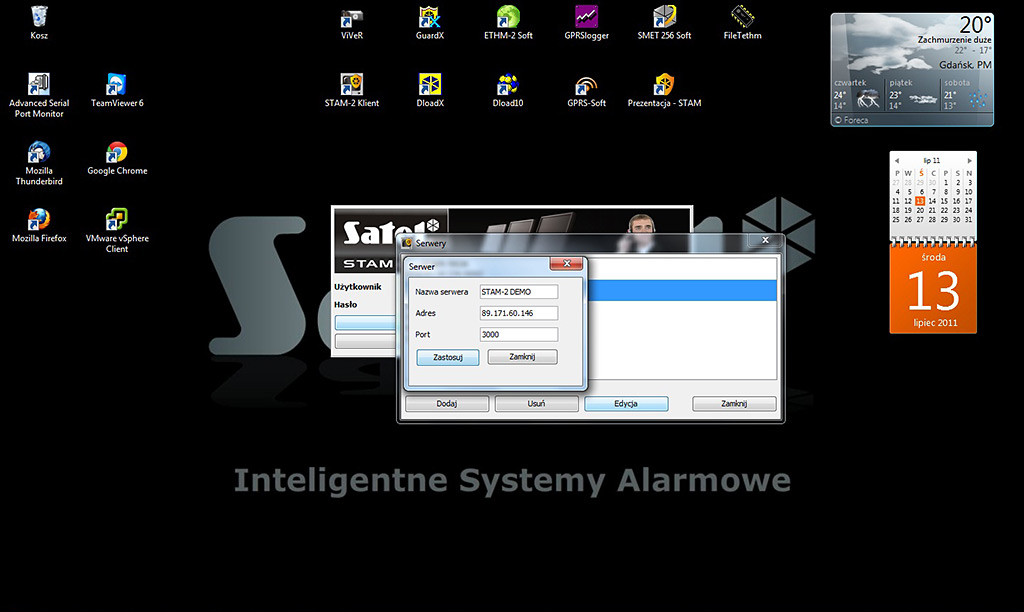Viewport: 1024px width, 612px height.
Task: Click the Nazwa serwera text field
Action: click(x=518, y=292)
